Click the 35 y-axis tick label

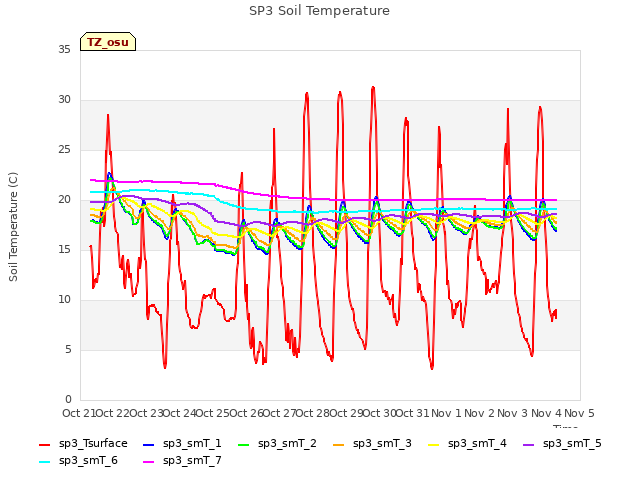[64, 50]
